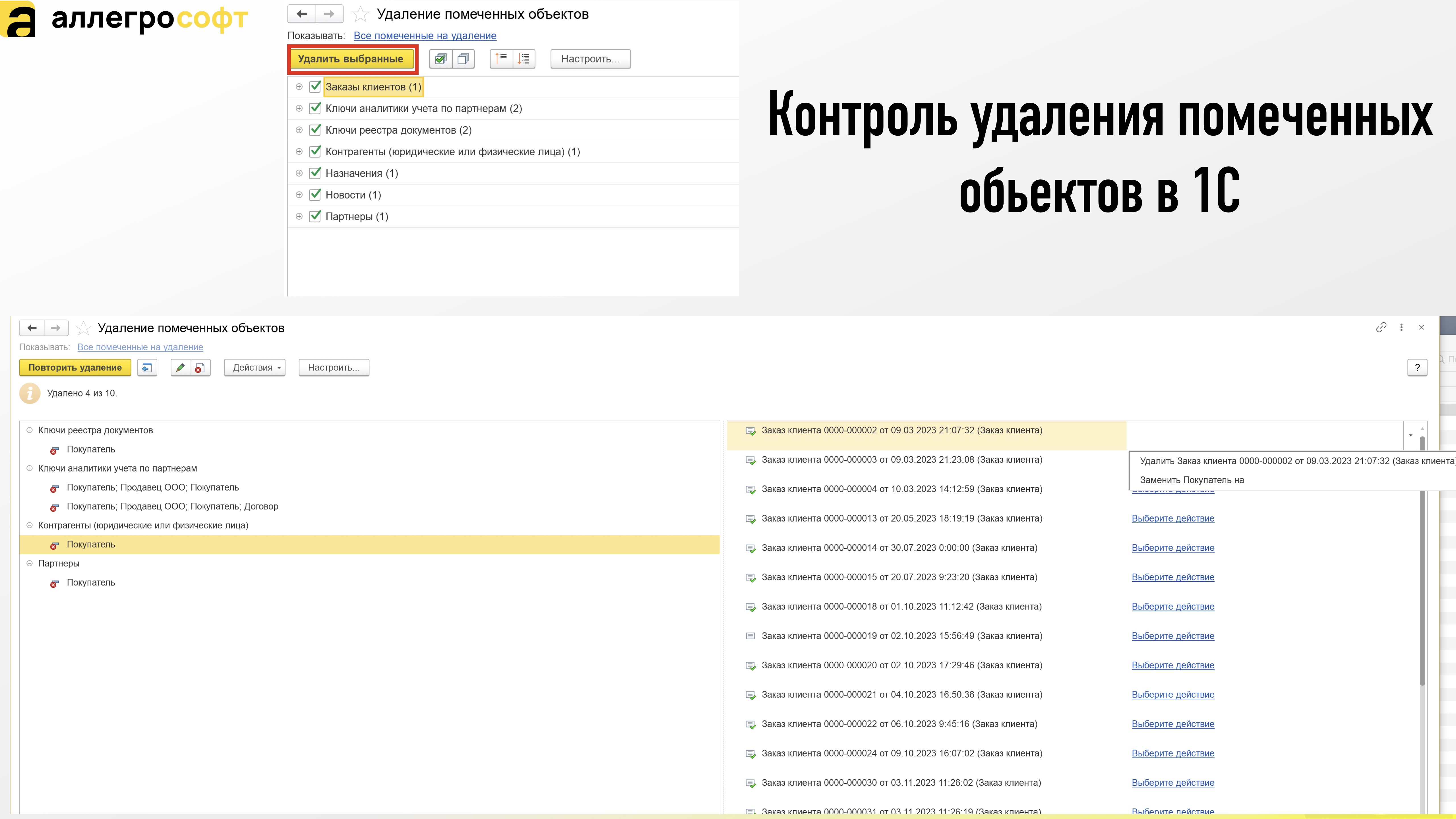
Task: Uncheck all items icon in top toolbar
Action: (464, 59)
